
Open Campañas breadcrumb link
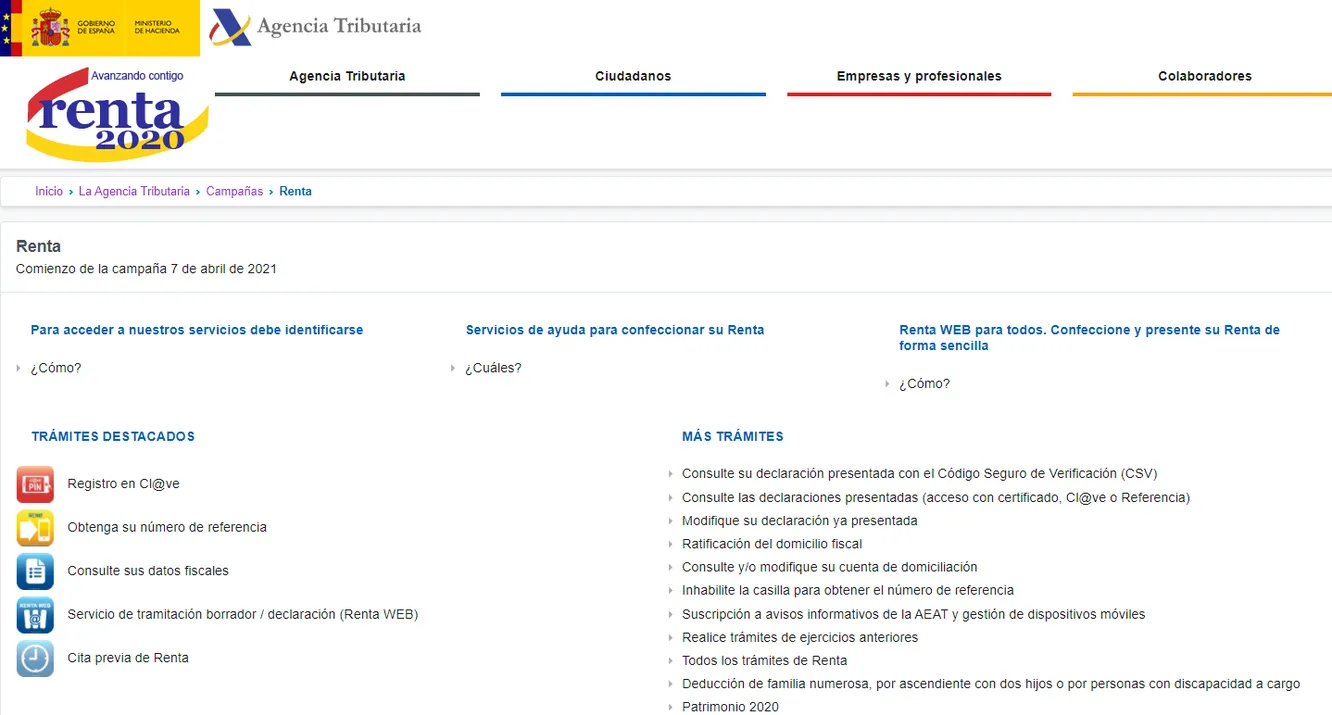234,192
